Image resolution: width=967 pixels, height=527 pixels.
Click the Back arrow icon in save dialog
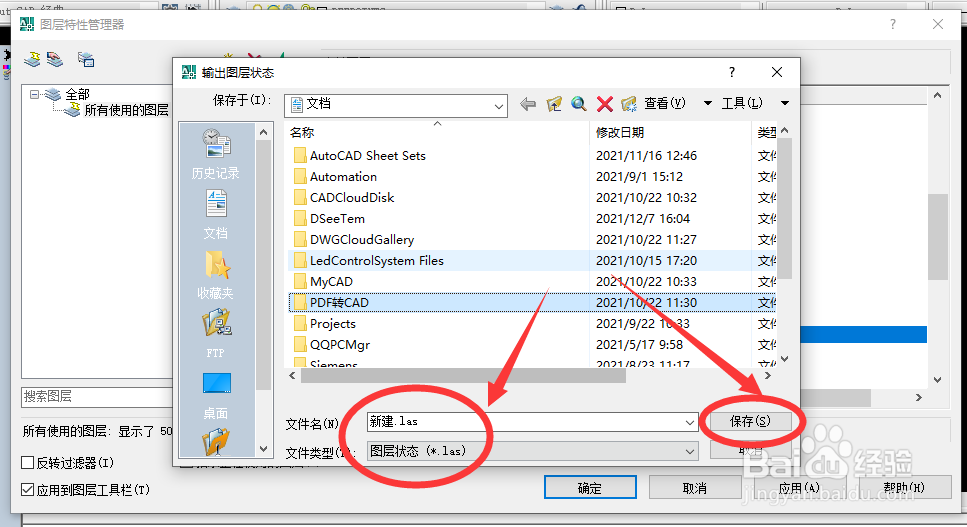pos(527,104)
